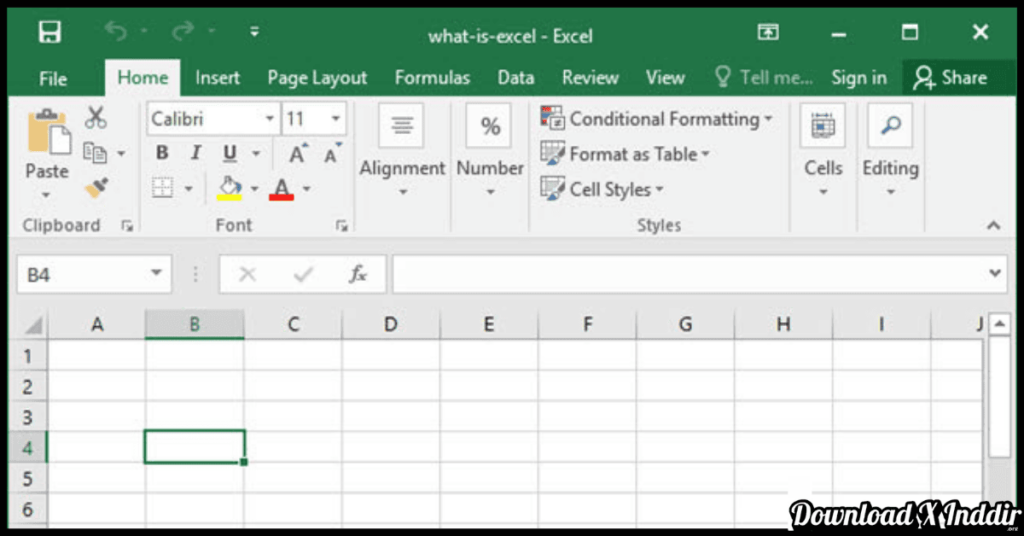Screen dimensions: 1024x536
Task: Toggle Bold formatting
Action: pos(162,153)
